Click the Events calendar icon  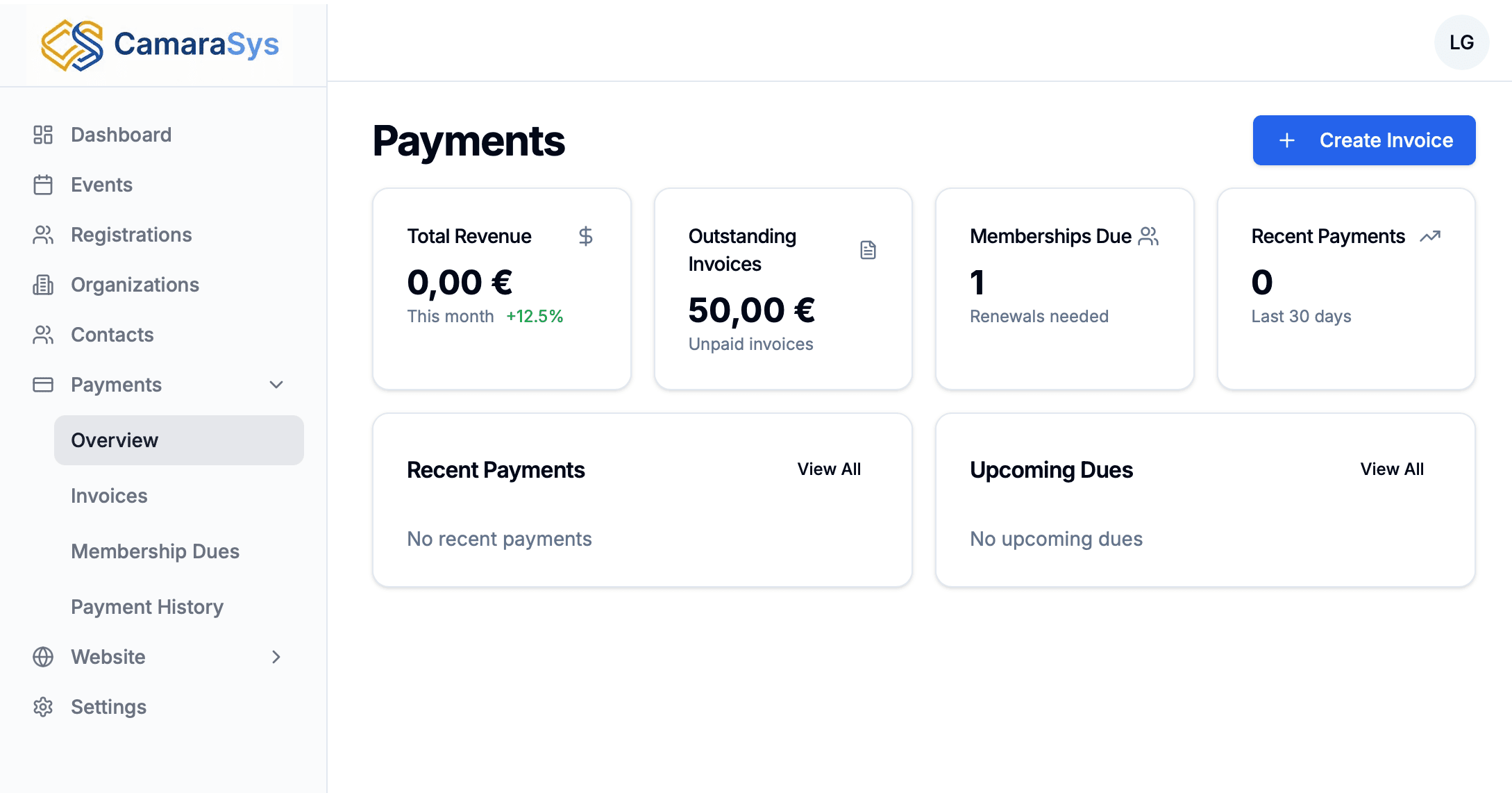pyautogui.click(x=43, y=185)
